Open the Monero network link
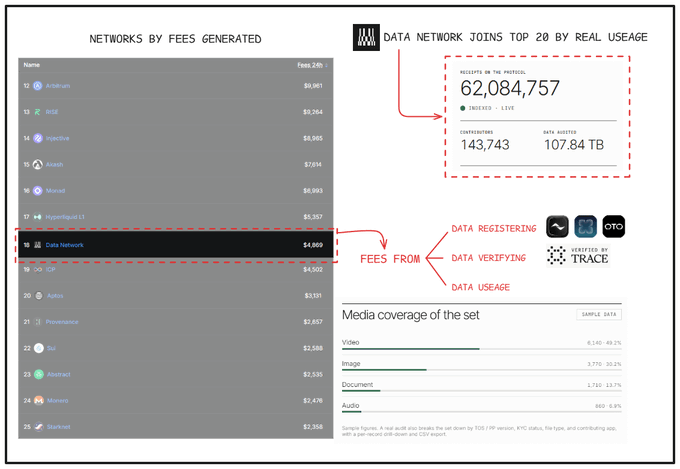680x469 pixels. [58, 400]
